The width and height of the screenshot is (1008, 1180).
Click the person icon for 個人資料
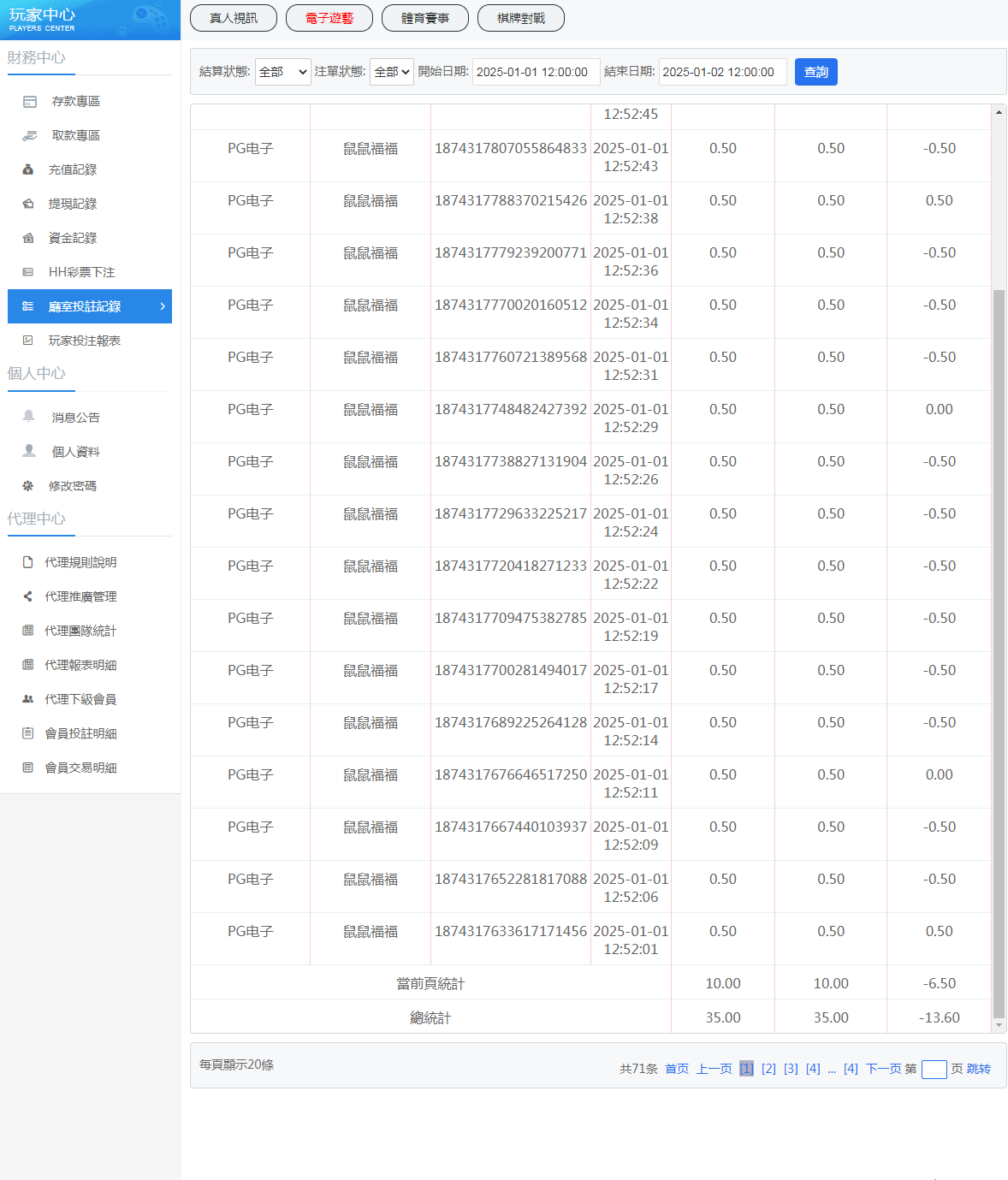click(x=29, y=451)
